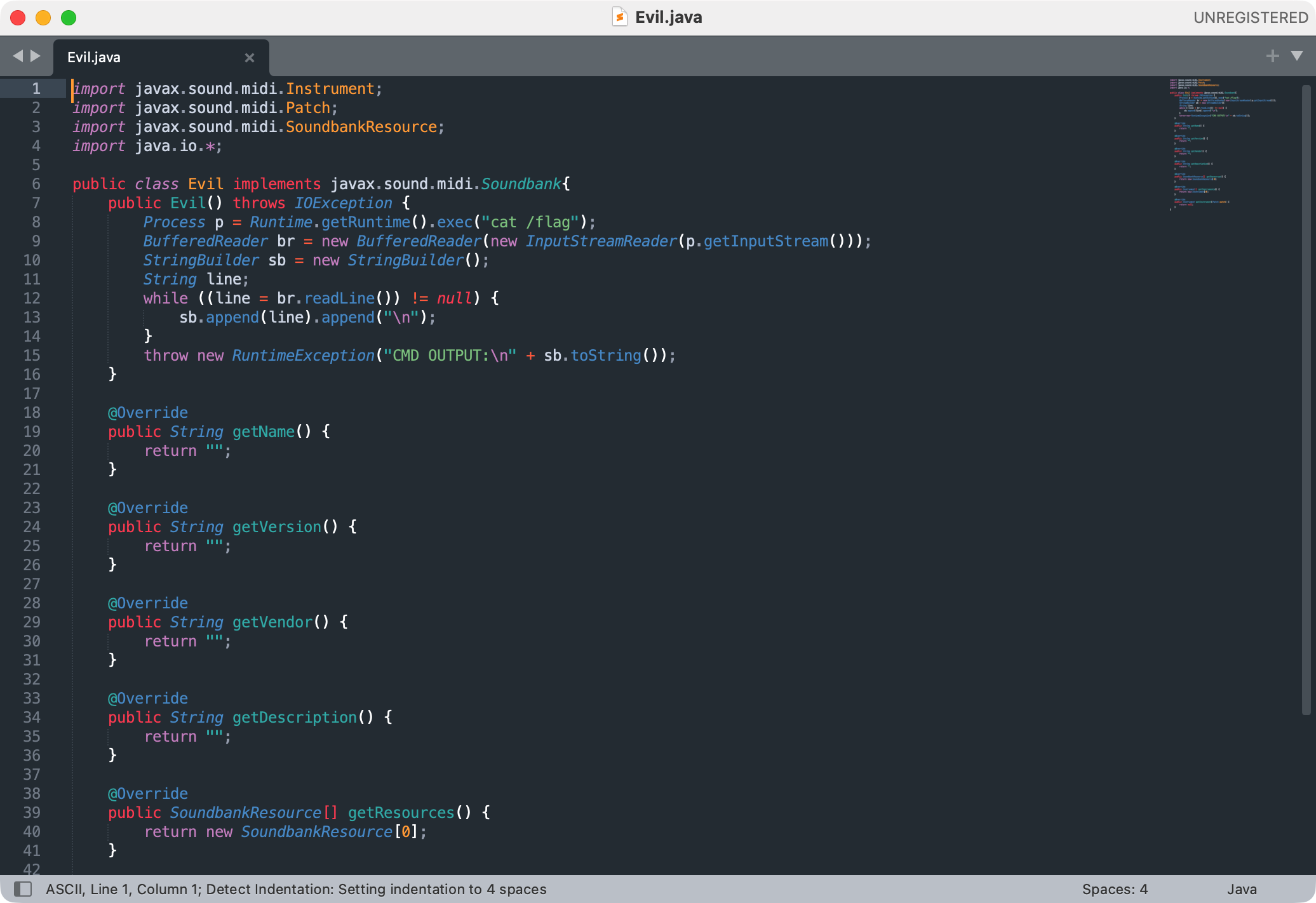
Task: Toggle the sidebar icon in status bar
Action: click(23, 888)
